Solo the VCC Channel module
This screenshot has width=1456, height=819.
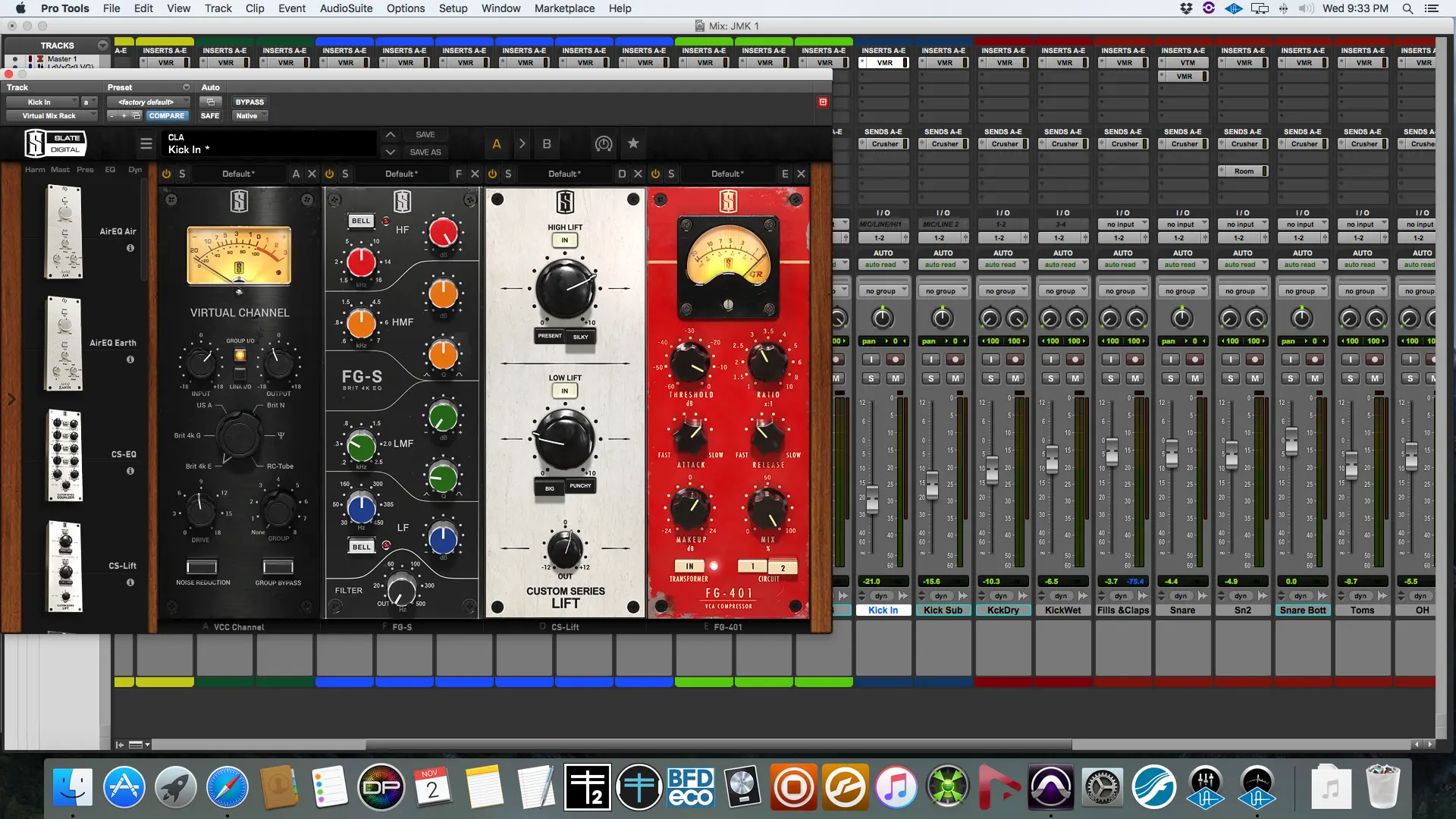(x=182, y=174)
